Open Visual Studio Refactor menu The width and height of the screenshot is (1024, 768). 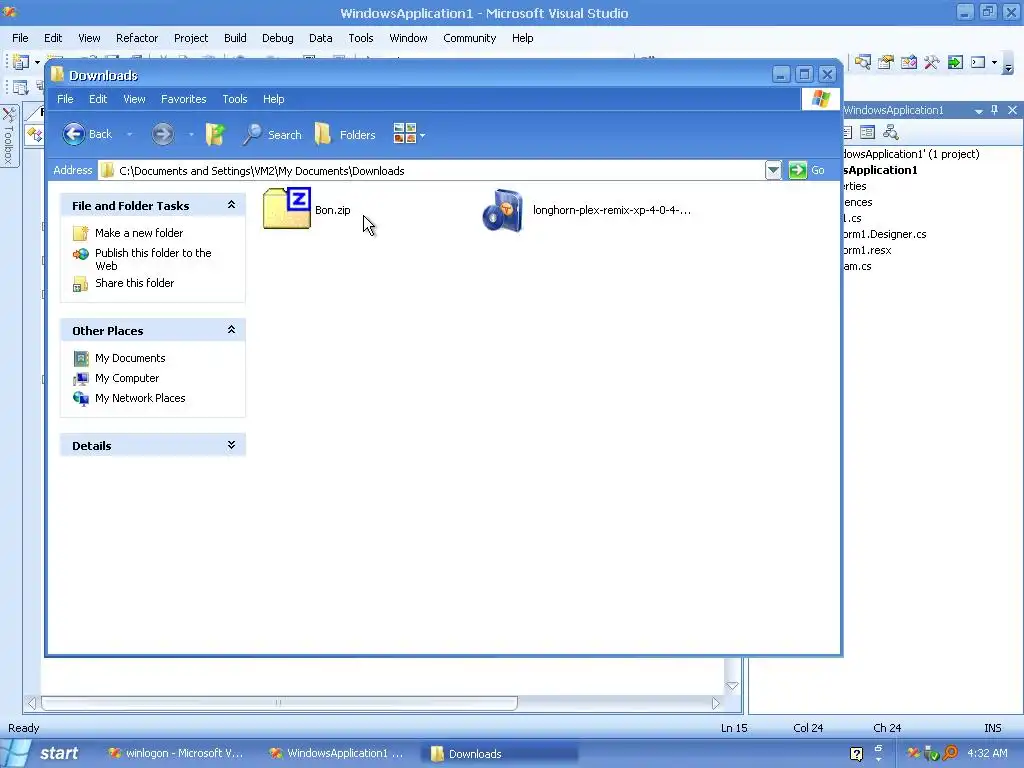click(136, 38)
